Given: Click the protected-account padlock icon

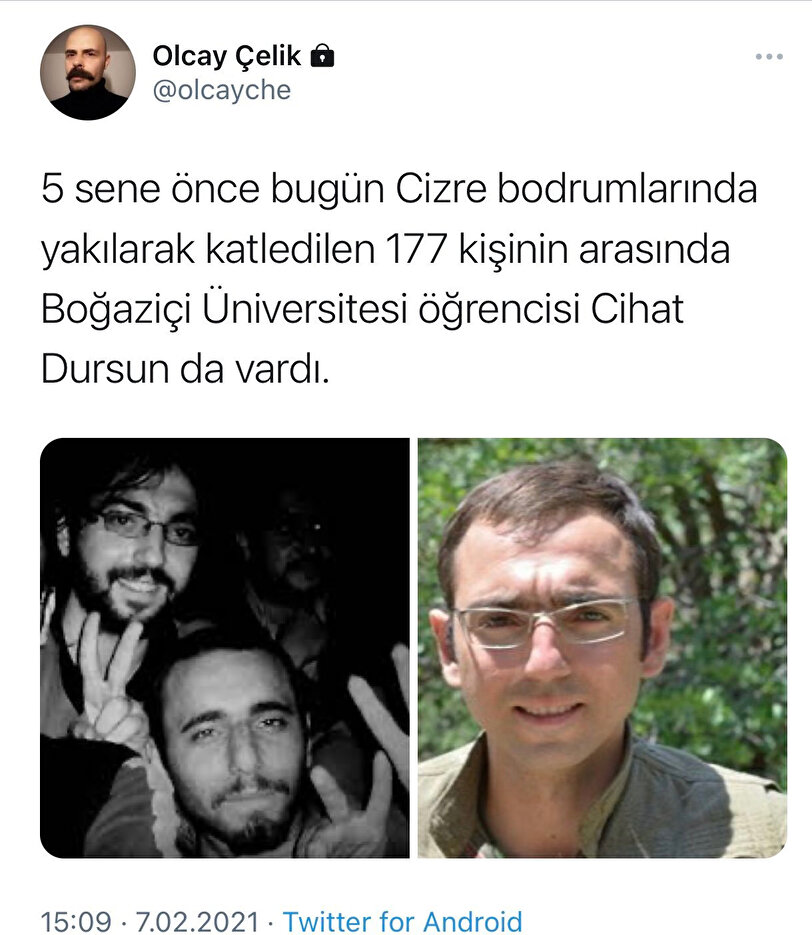Looking at the screenshot, I should [x=322, y=55].
